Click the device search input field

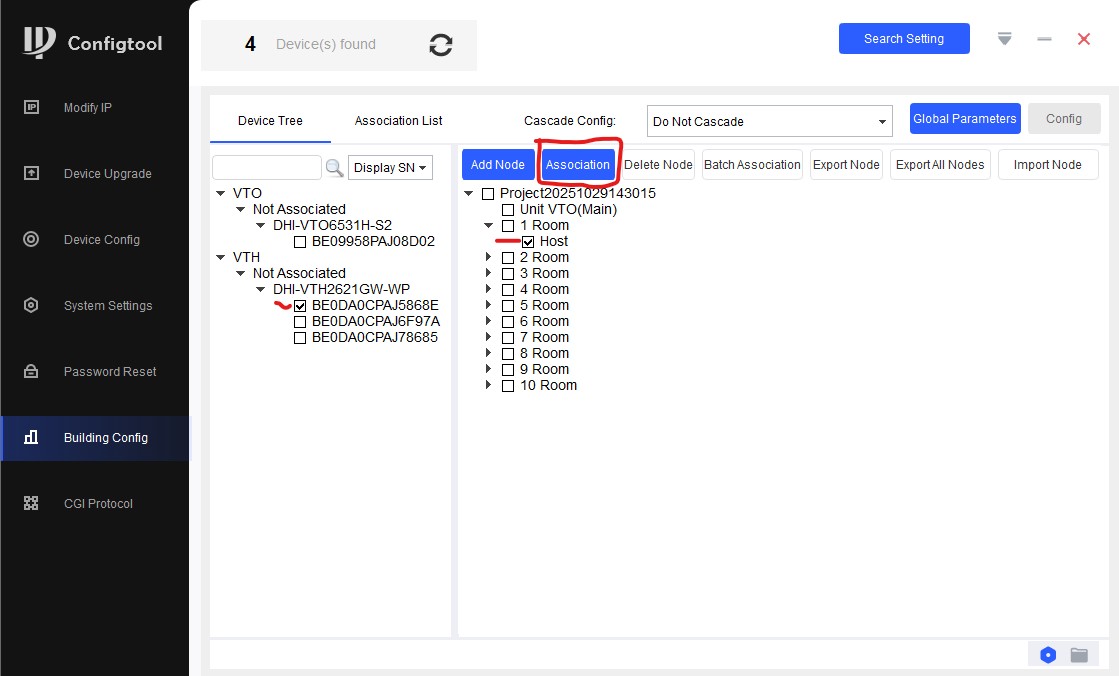(x=266, y=168)
